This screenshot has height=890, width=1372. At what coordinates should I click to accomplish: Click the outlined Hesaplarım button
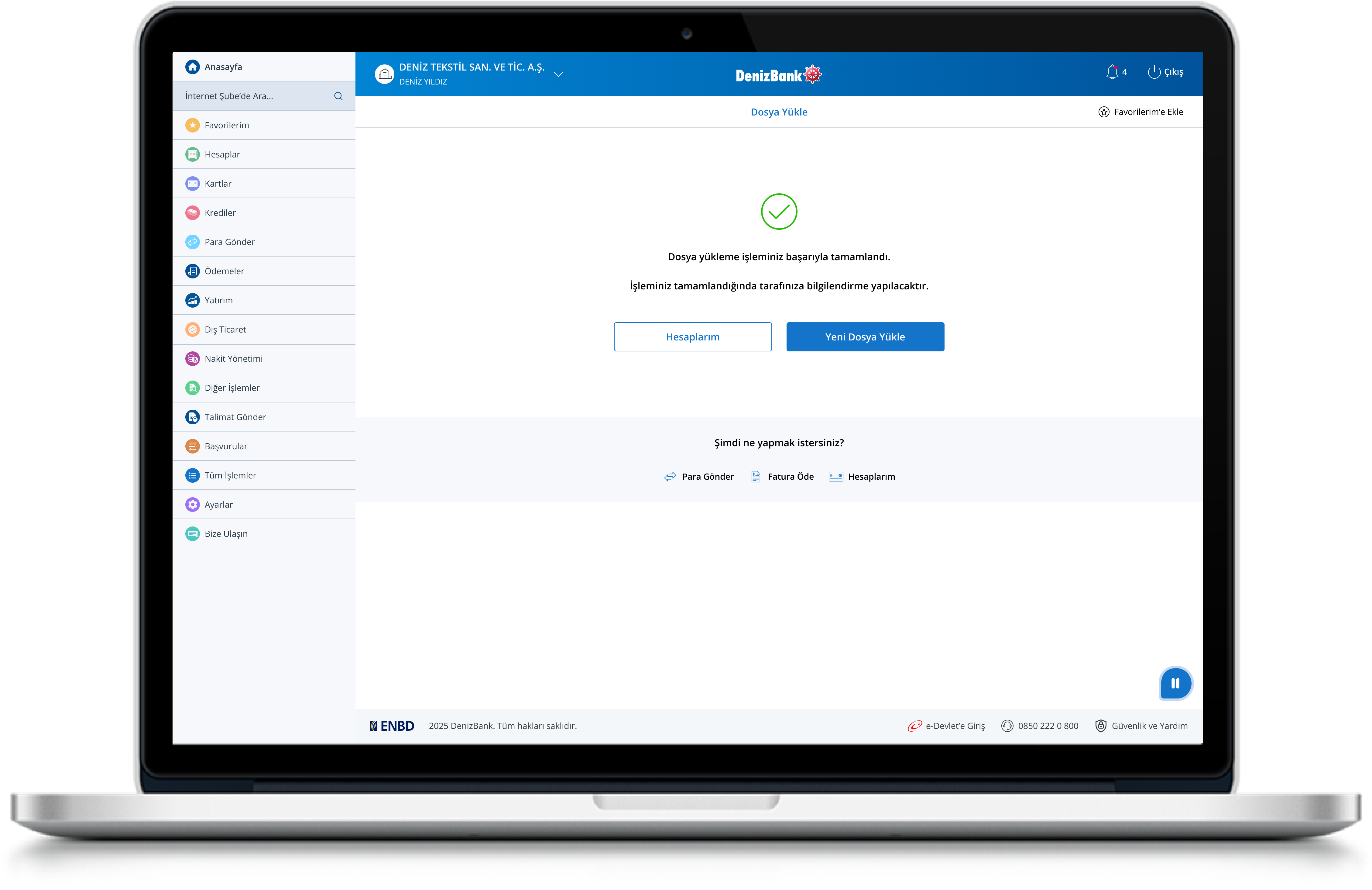pos(692,337)
